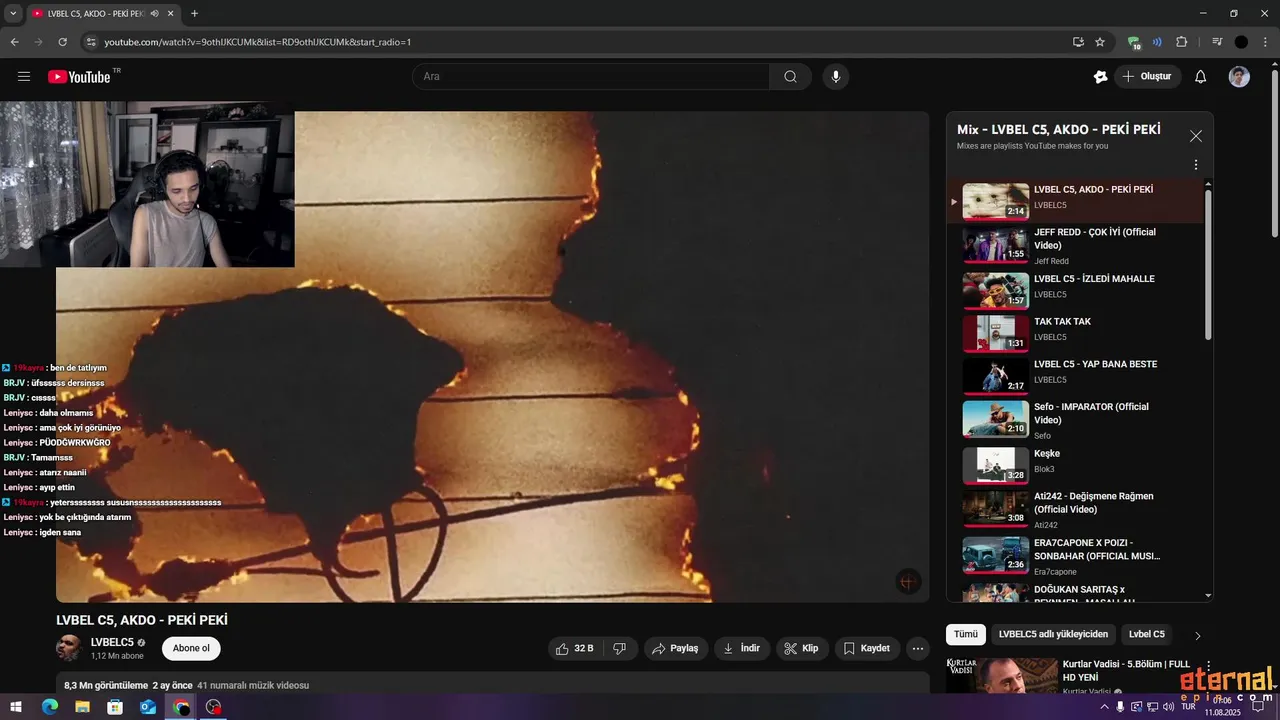This screenshot has width=1280, height=720.
Task: Focus the Ara search field
Action: [x=591, y=77]
